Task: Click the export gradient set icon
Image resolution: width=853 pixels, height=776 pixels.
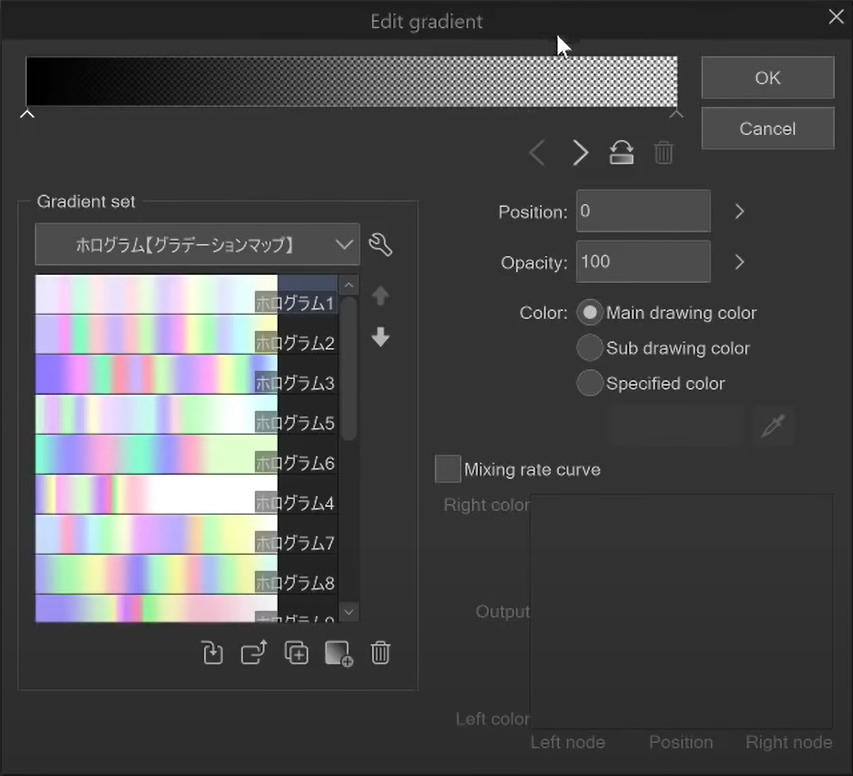Action: tap(254, 653)
